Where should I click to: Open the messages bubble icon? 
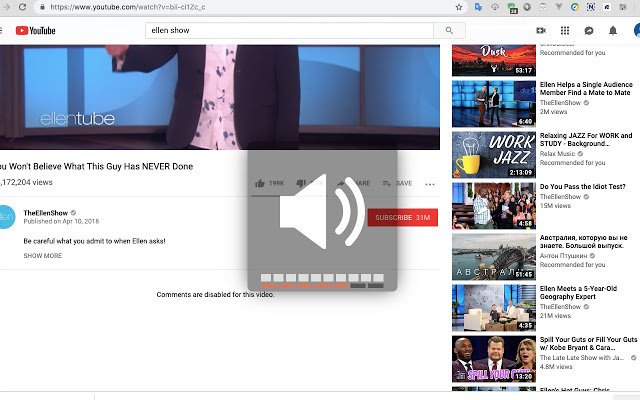click(589, 31)
